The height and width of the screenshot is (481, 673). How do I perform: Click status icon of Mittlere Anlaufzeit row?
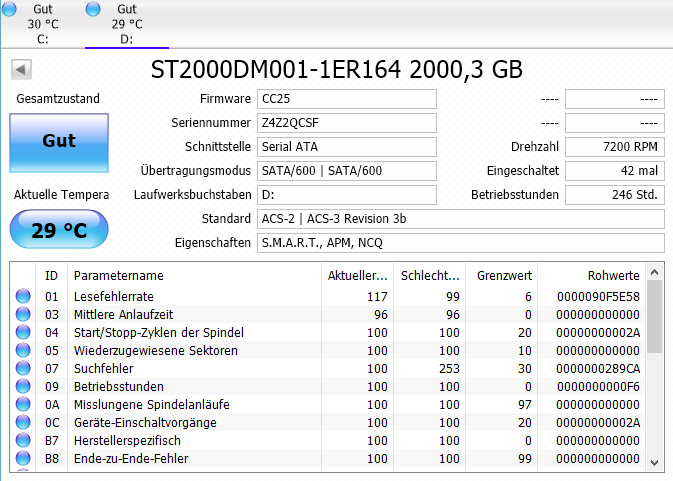click(23, 314)
